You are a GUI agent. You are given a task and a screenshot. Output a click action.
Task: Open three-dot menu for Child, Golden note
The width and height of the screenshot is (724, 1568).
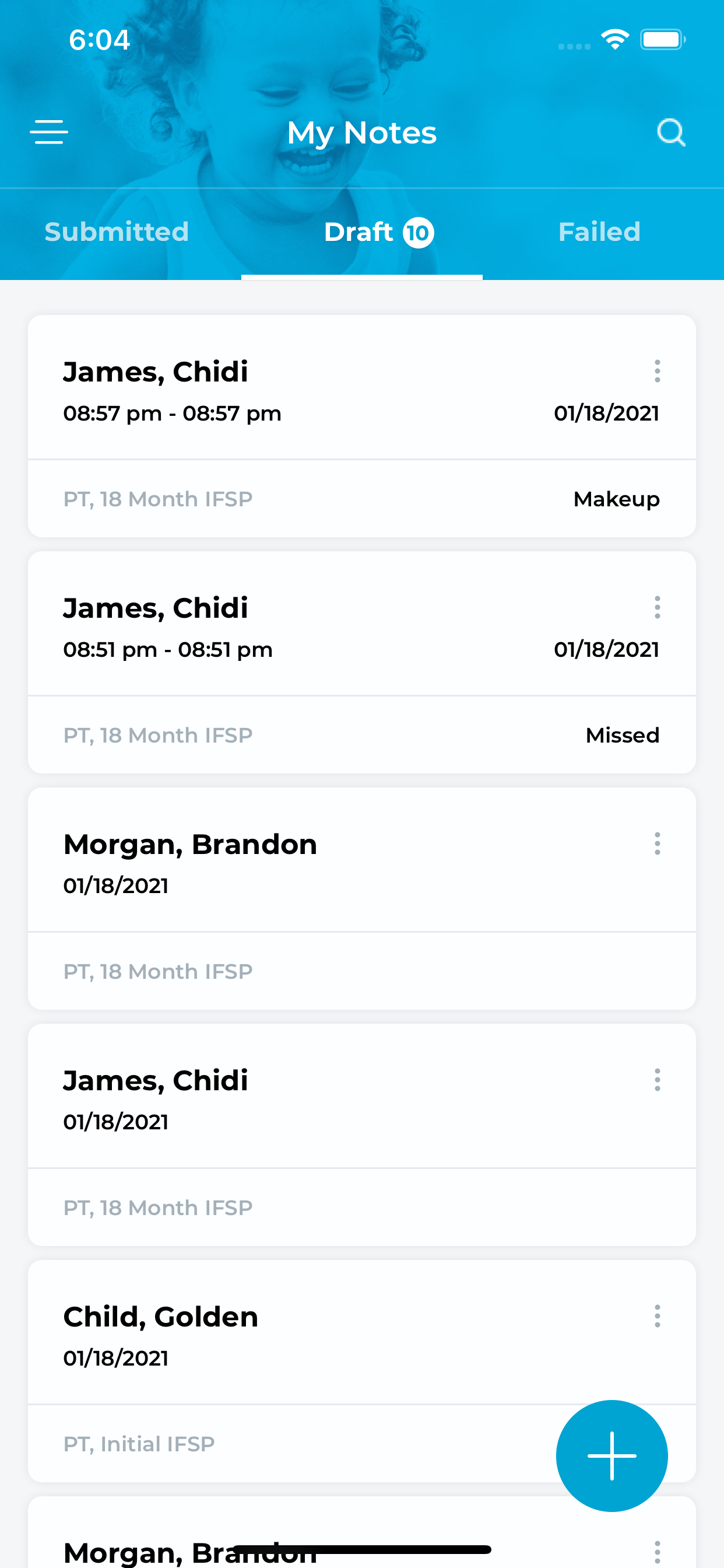657,1315
